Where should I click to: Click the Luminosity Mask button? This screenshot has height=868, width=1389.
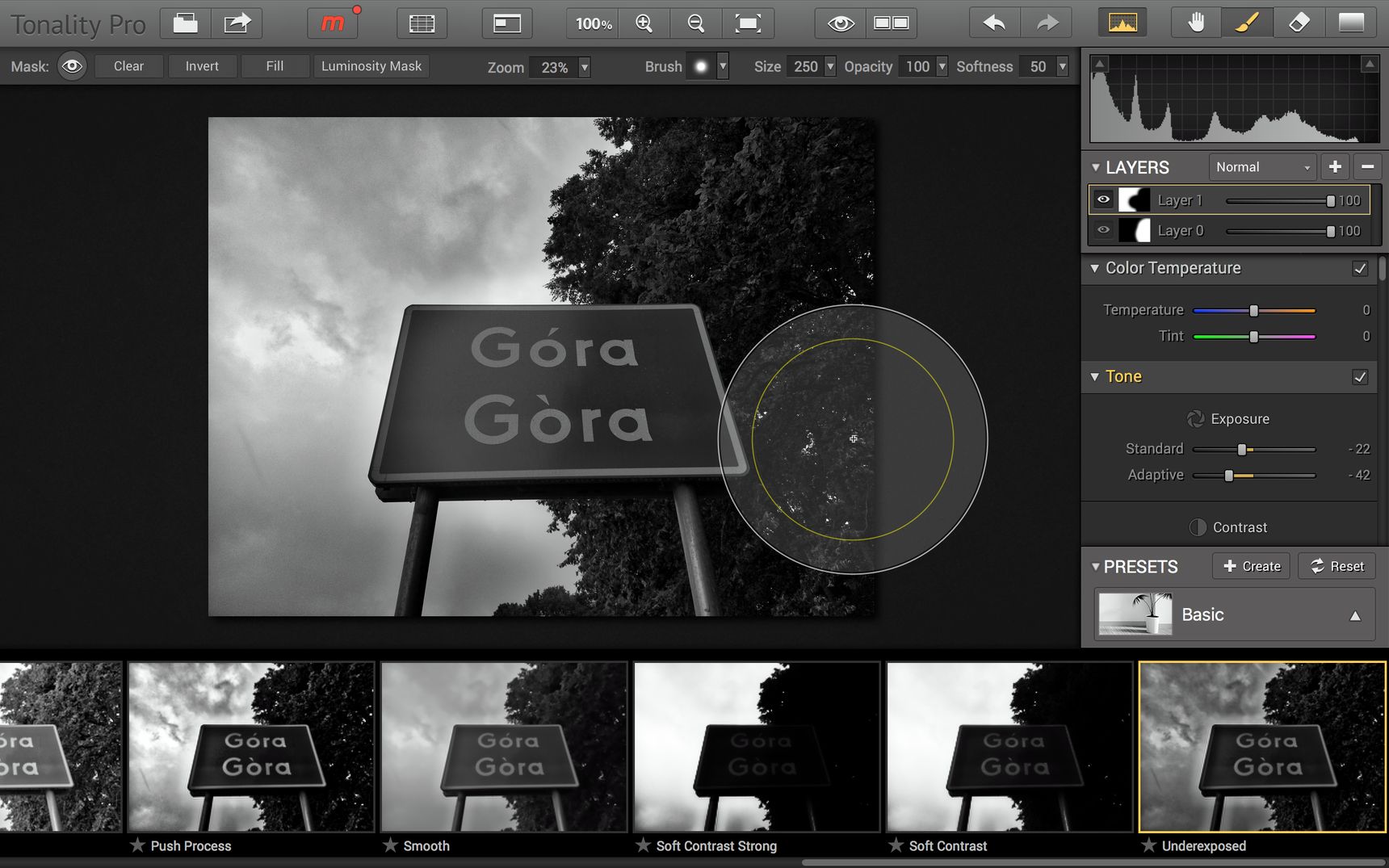pos(371,66)
